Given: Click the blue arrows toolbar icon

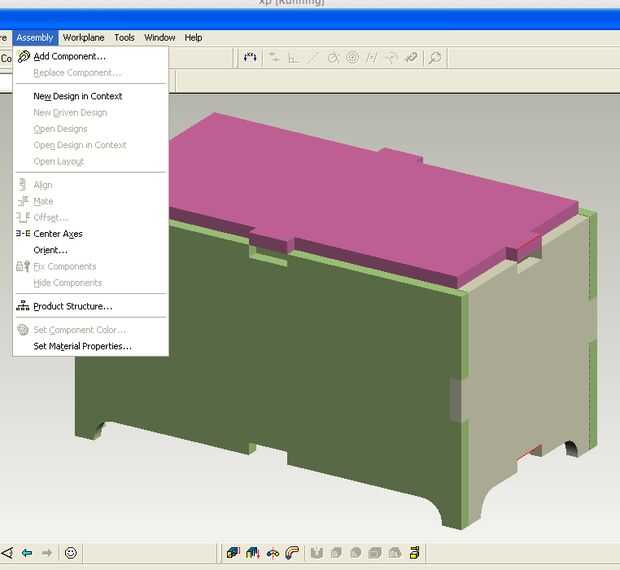Looking at the screenshot, I should point(250,58).
